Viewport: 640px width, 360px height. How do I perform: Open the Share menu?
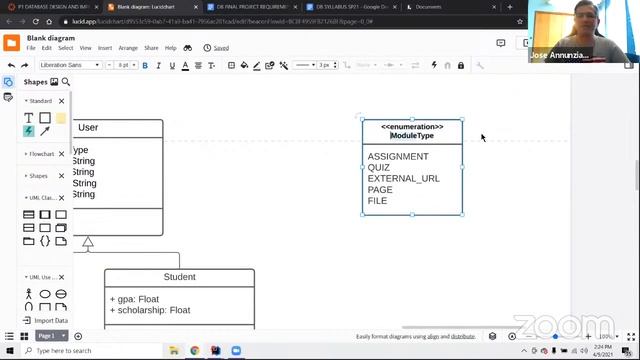coord(151,48)
